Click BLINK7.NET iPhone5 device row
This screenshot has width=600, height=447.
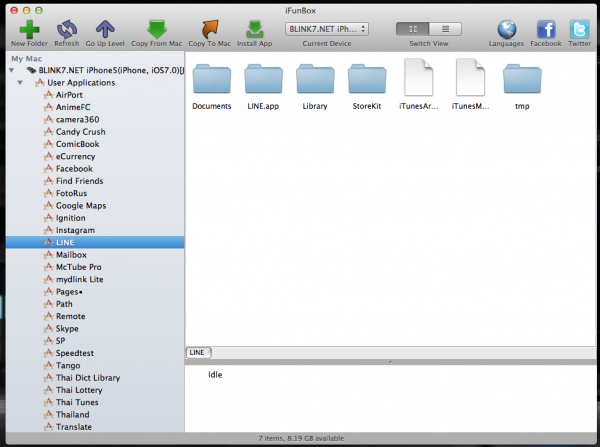pos(95,70)
